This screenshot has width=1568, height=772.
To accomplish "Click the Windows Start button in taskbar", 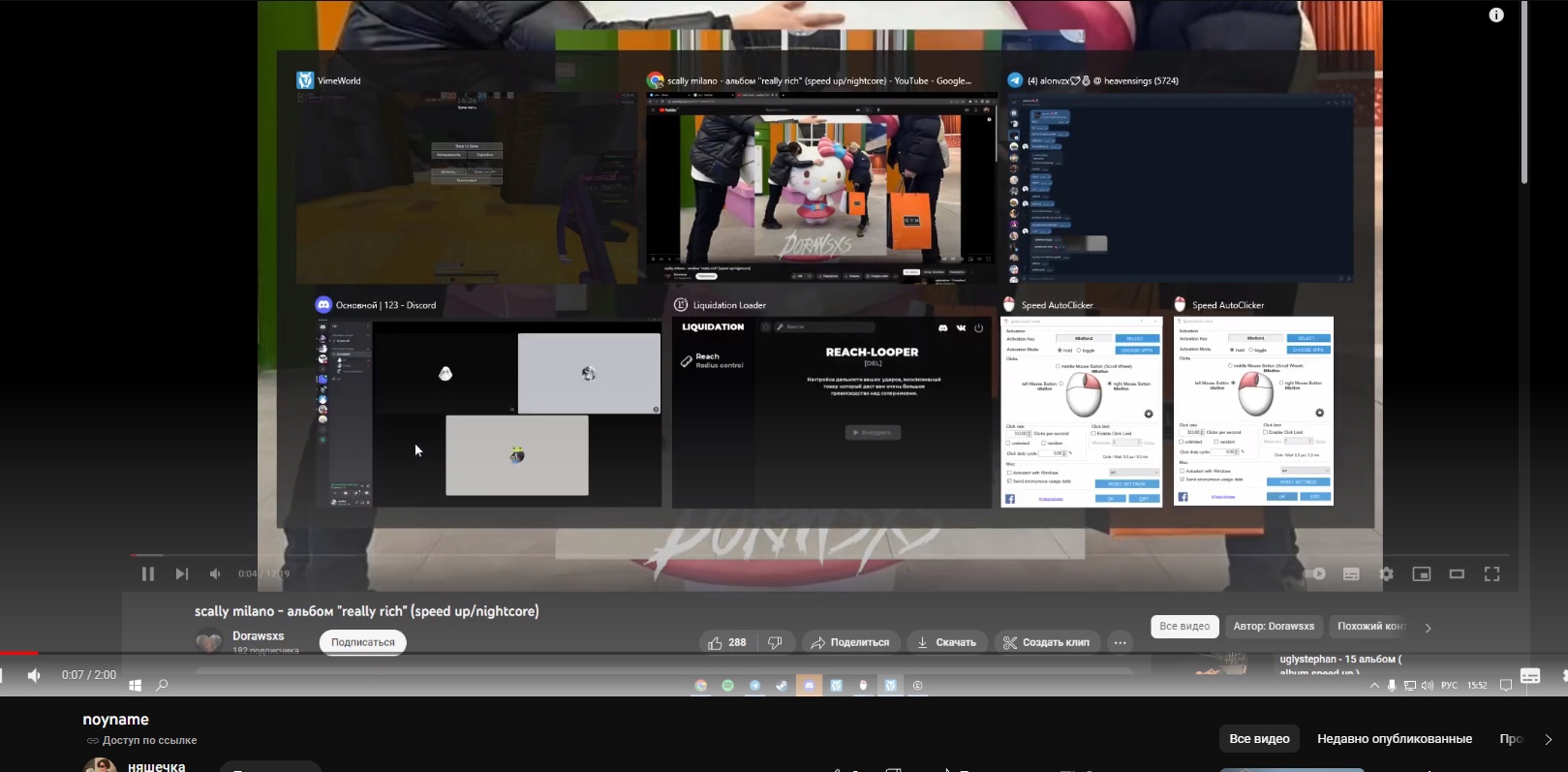I will click(136, 686).
